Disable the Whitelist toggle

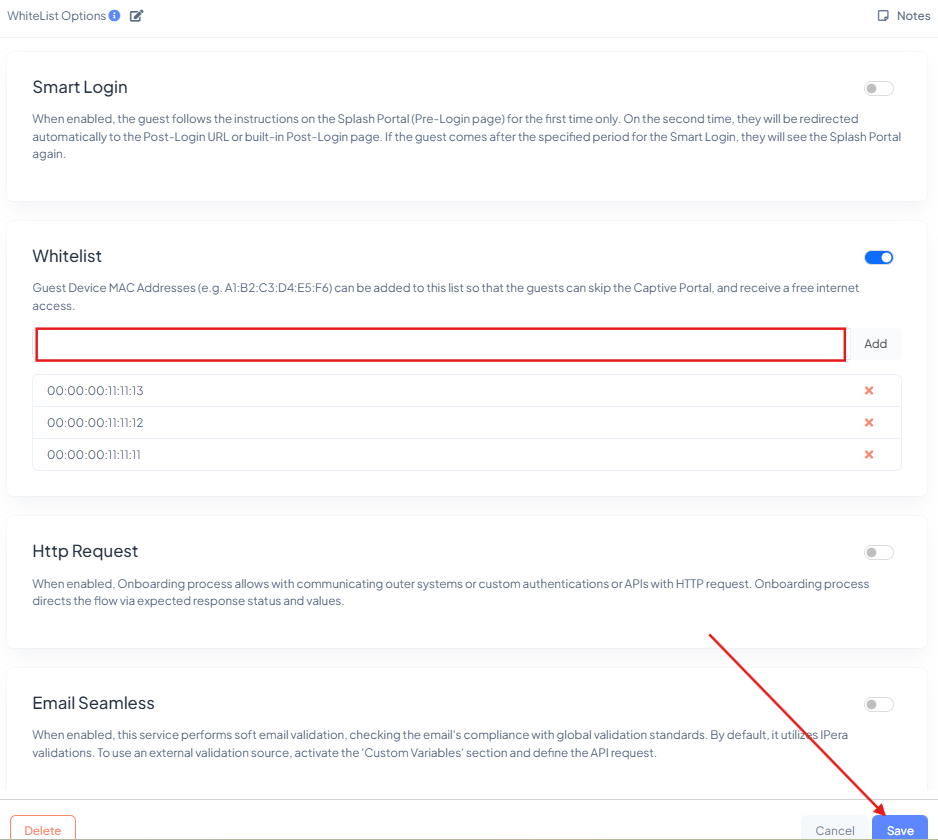tap(878, 257)
